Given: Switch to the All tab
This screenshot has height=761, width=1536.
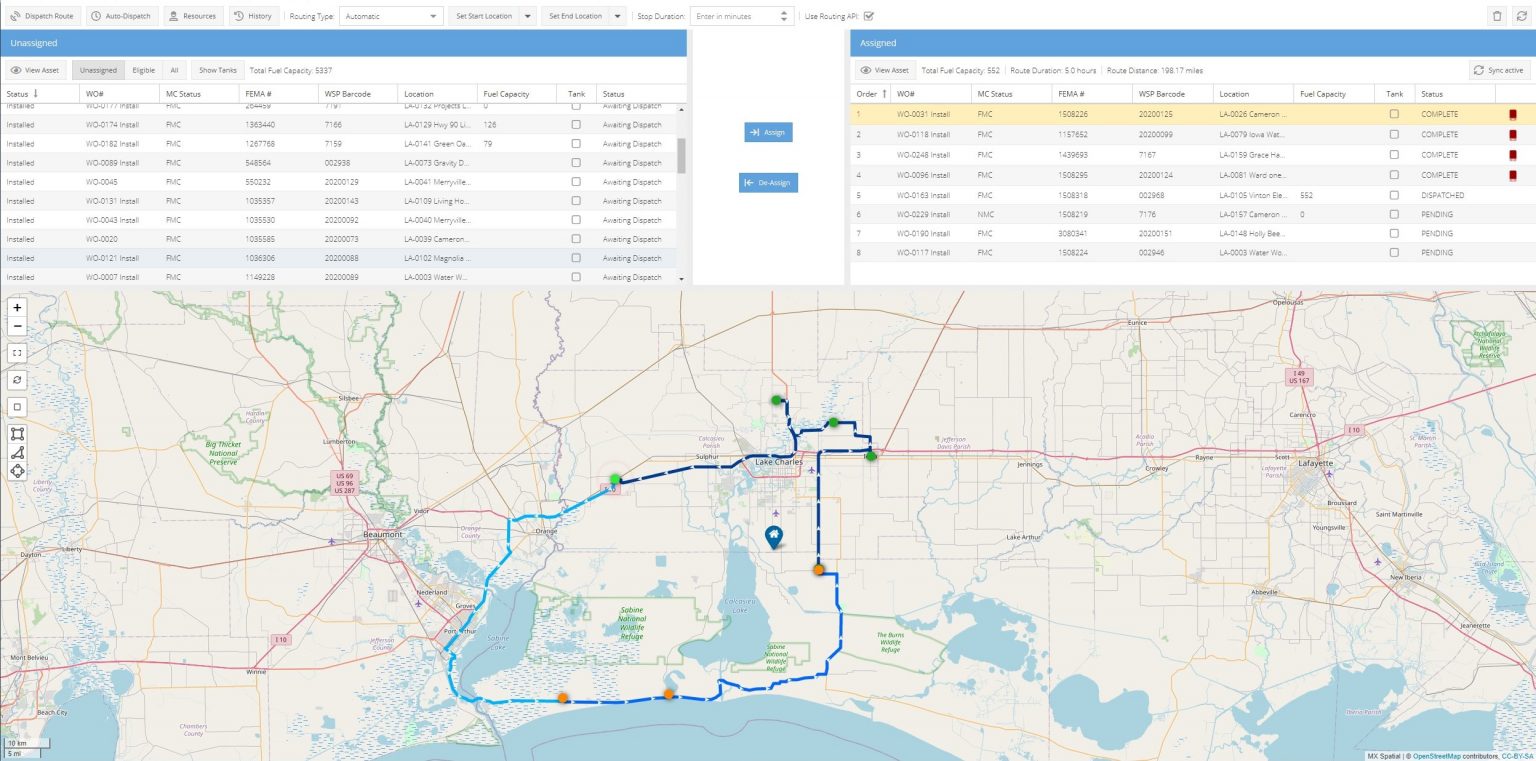Looking at the screenshot, I should [x=172, y=70].
